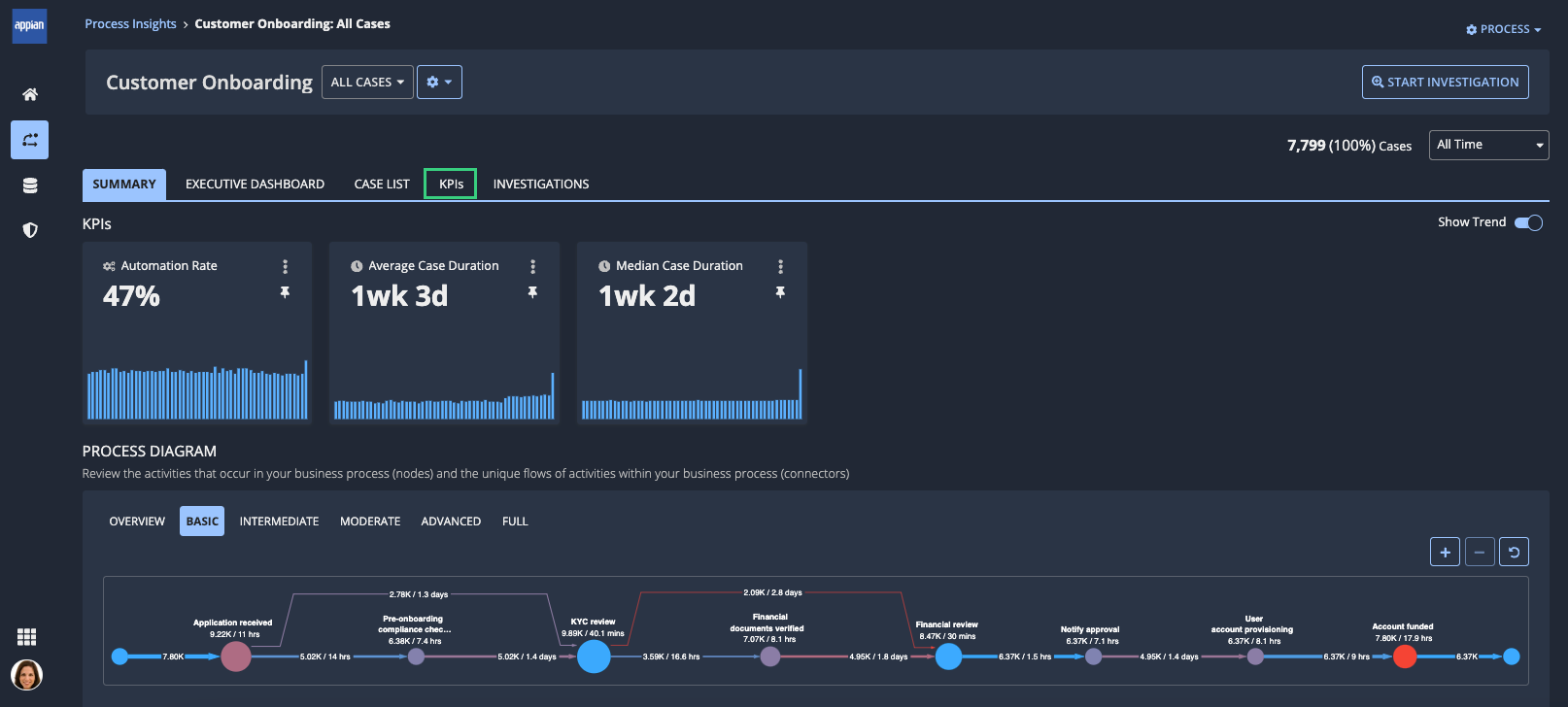Image resolution: width=1568 pixels, height=707 pixels.
Task: Click the 47% Automation Rate value
Action: (131, 296)
